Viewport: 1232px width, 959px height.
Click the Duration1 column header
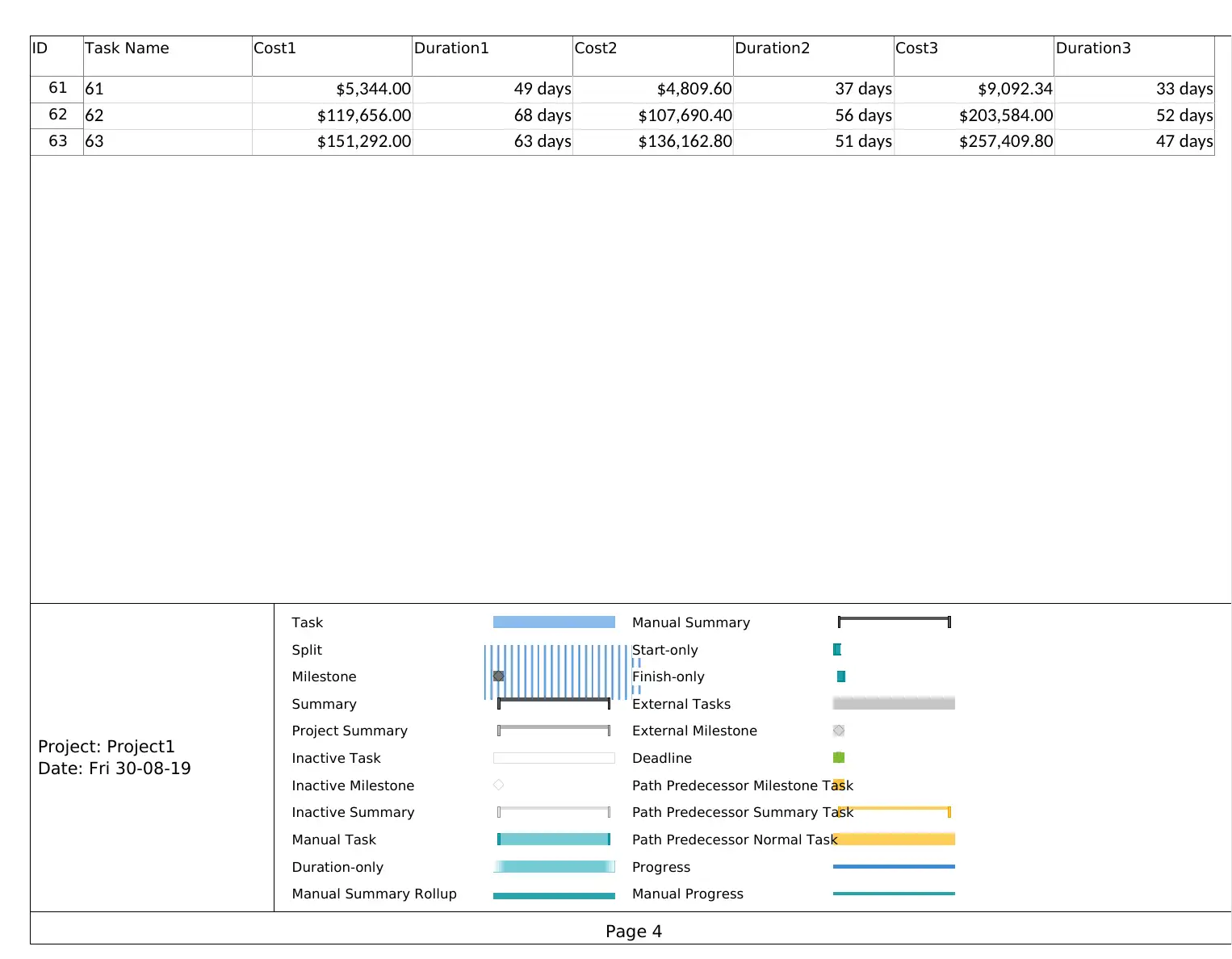point(492,56)
